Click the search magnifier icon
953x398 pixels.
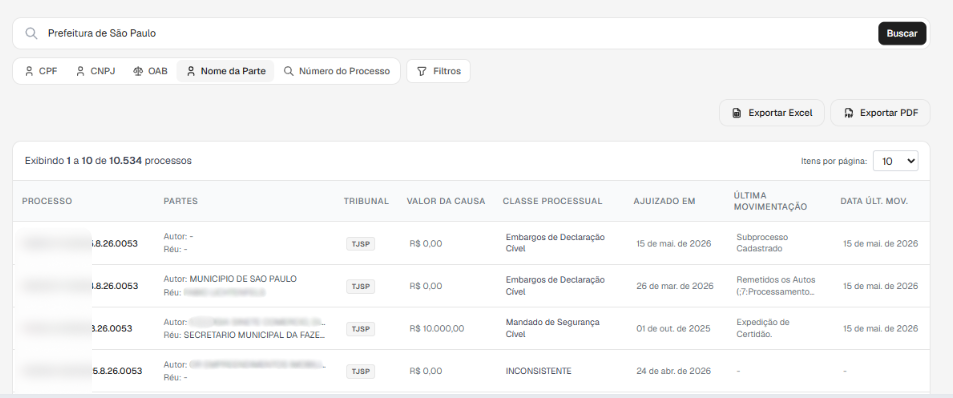point(31,33)
